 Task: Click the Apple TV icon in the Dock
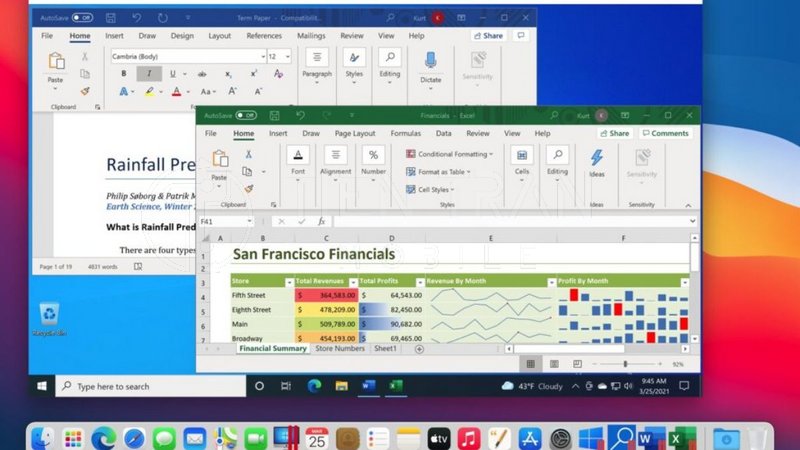tap(438, 438)
